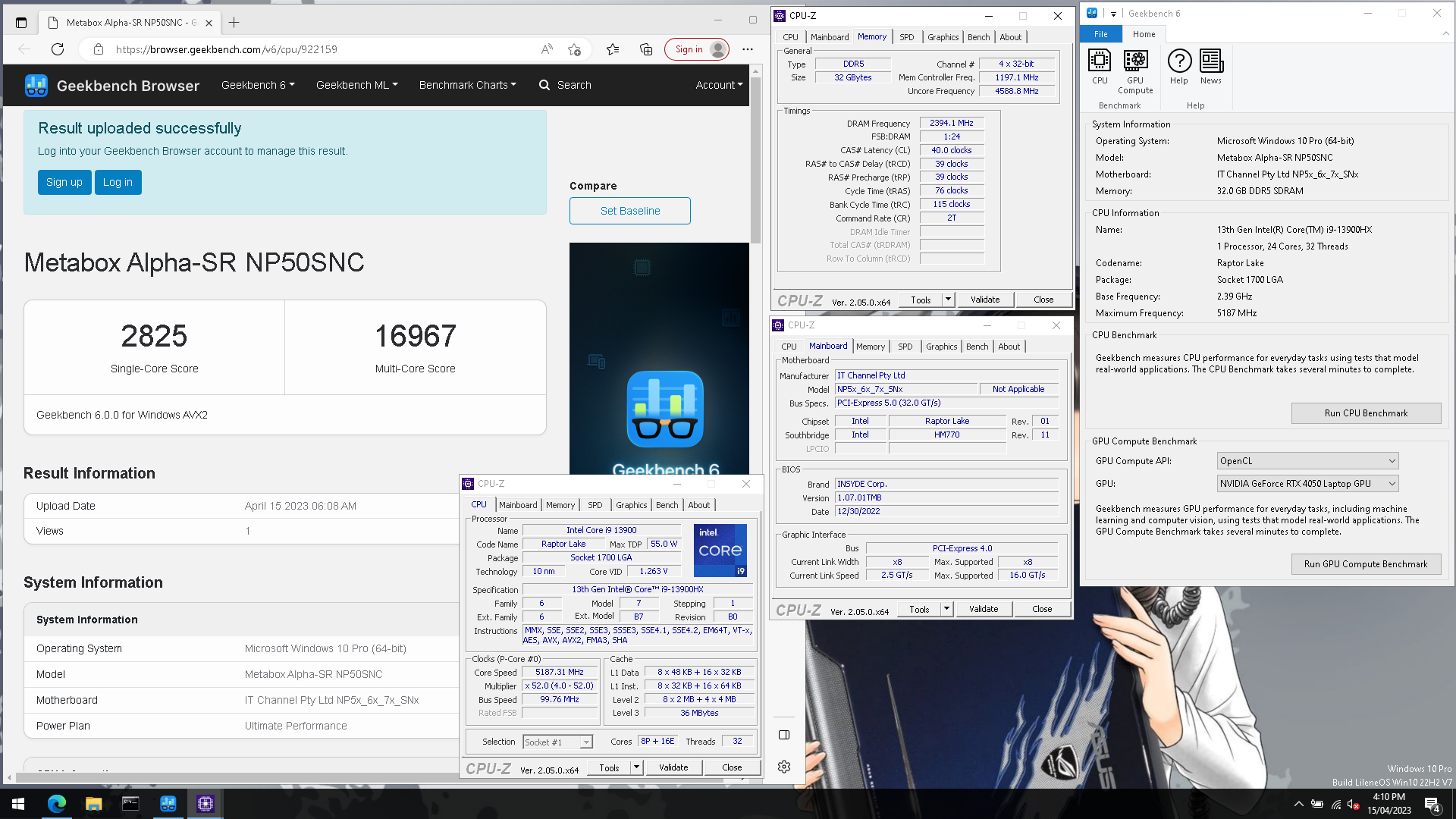The height and width of the screenshot is (819, 1456).
Task: Open File Explorer from taskbar
Action: (93, 804)
